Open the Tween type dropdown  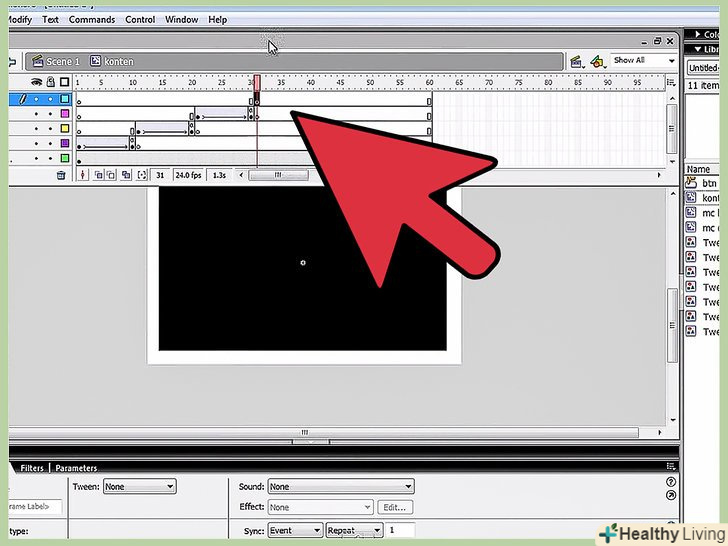click(139, 487)
